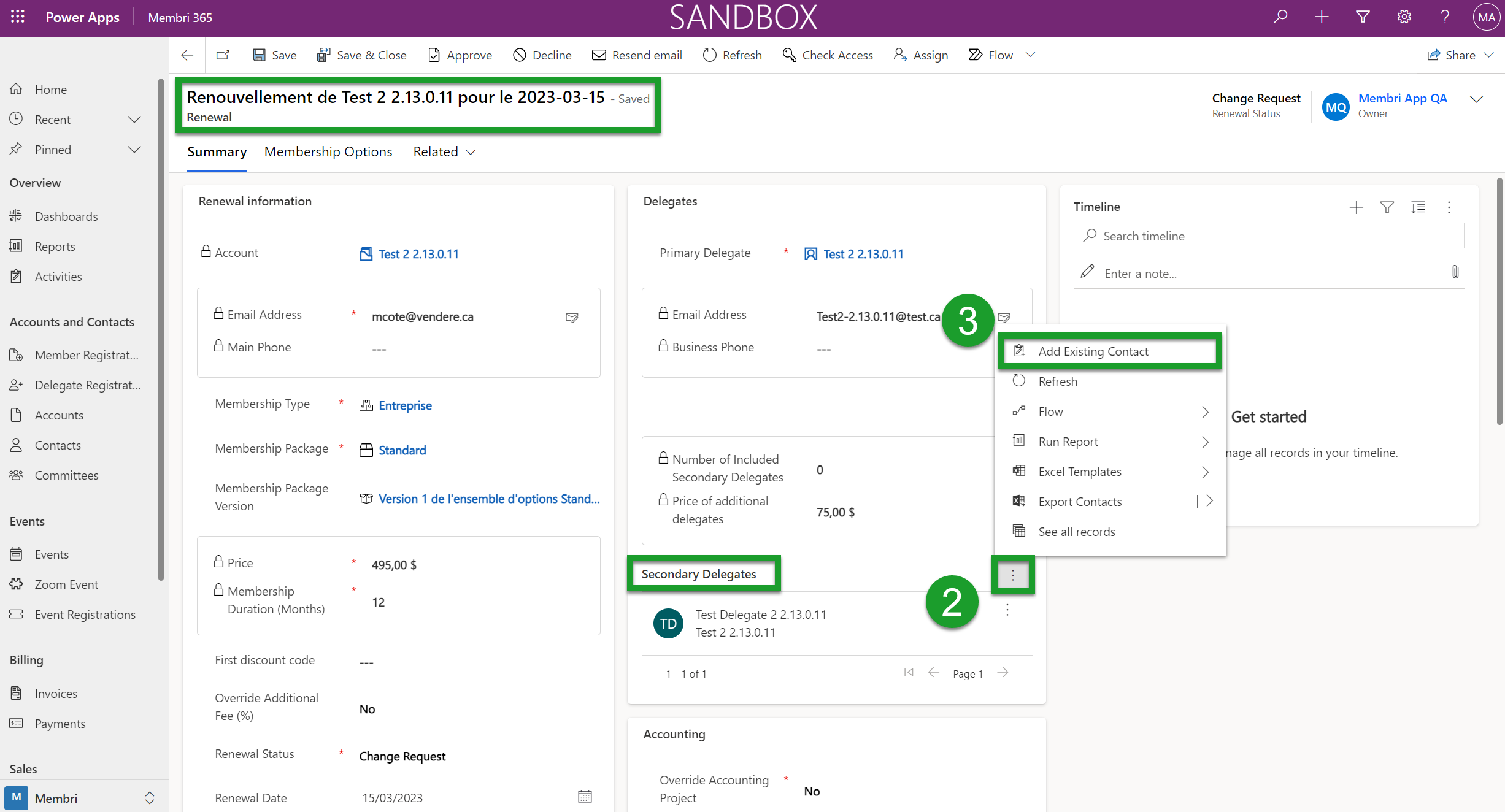Image resolution: width=1505 pixels, height=812 pixels.
Task: Collapse the left navigation hamburger menu
Action: [x=17, y=56]
